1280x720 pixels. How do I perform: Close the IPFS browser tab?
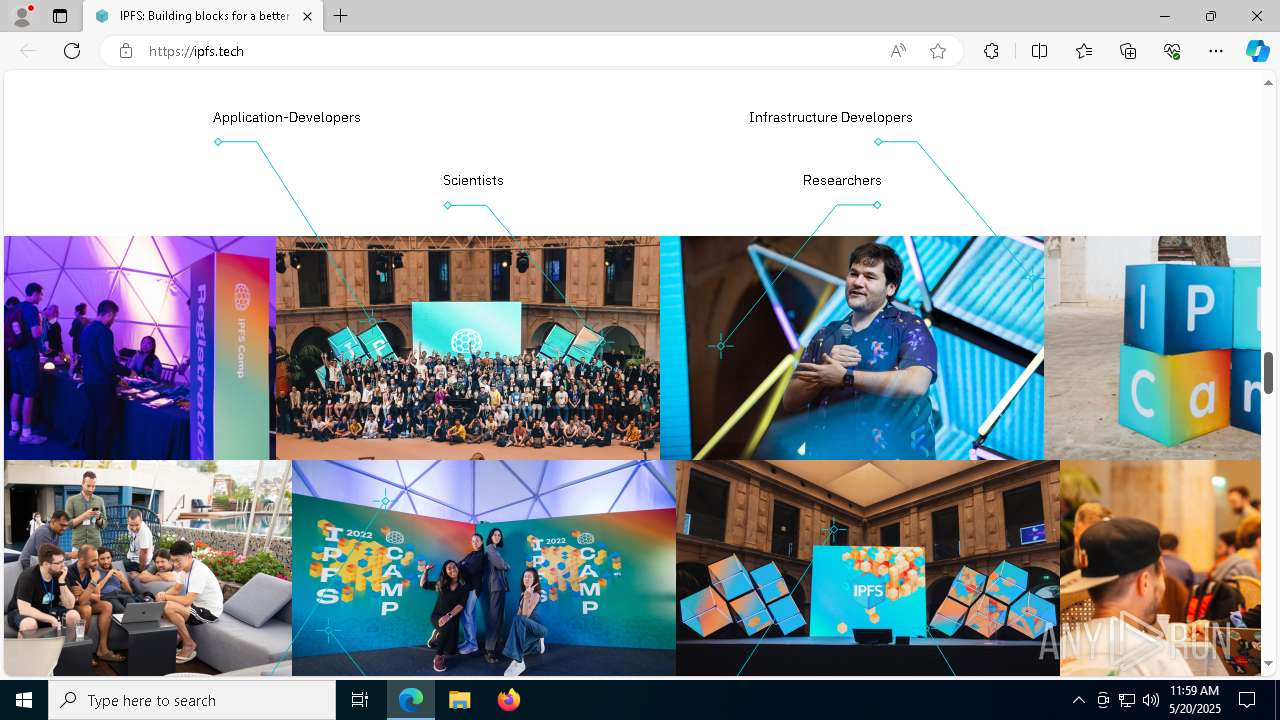pyautogui.click(x=307, y=16)
